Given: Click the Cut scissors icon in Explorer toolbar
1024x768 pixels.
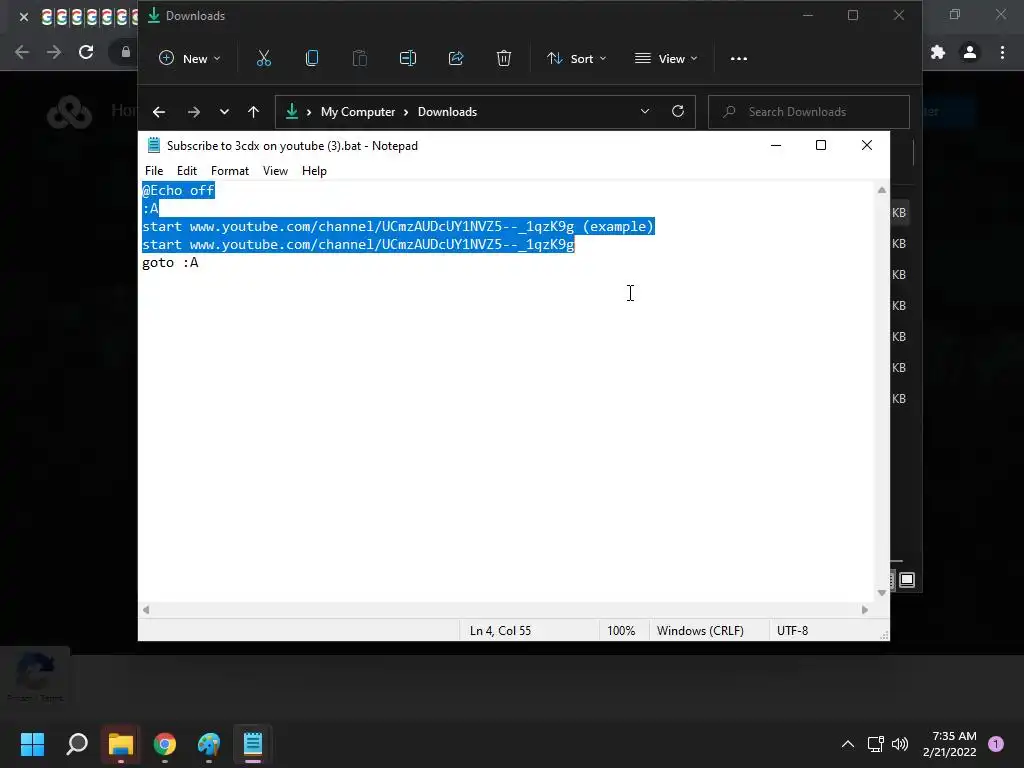Looking at the screenshot, I should 264,59.
